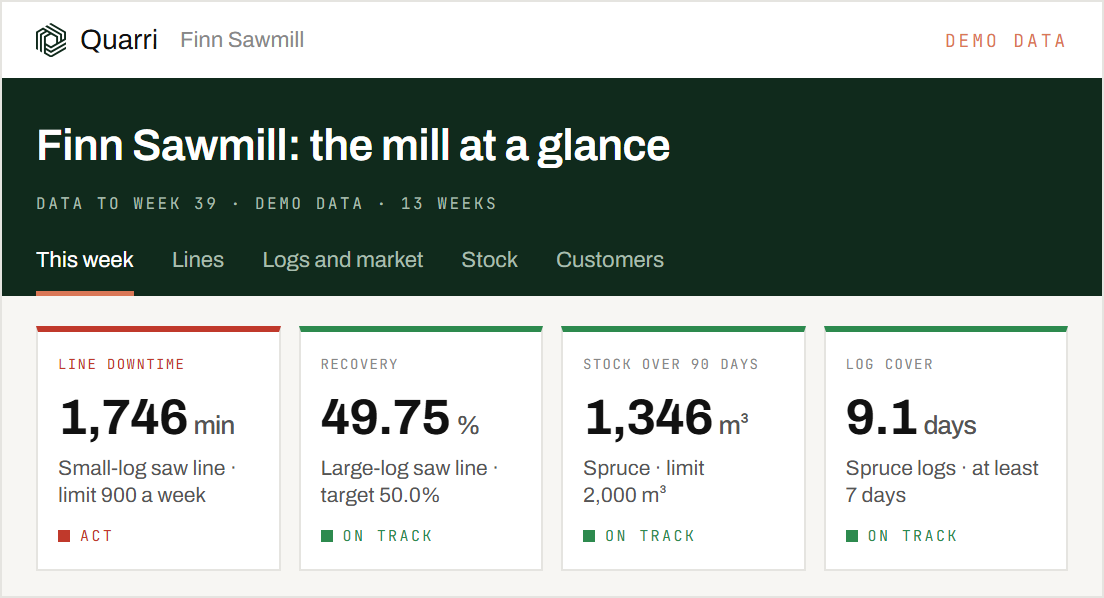Click the RECOVERY label
Image resolution: width=1104 pixels, height=598 pixels.
pos(359,364)
